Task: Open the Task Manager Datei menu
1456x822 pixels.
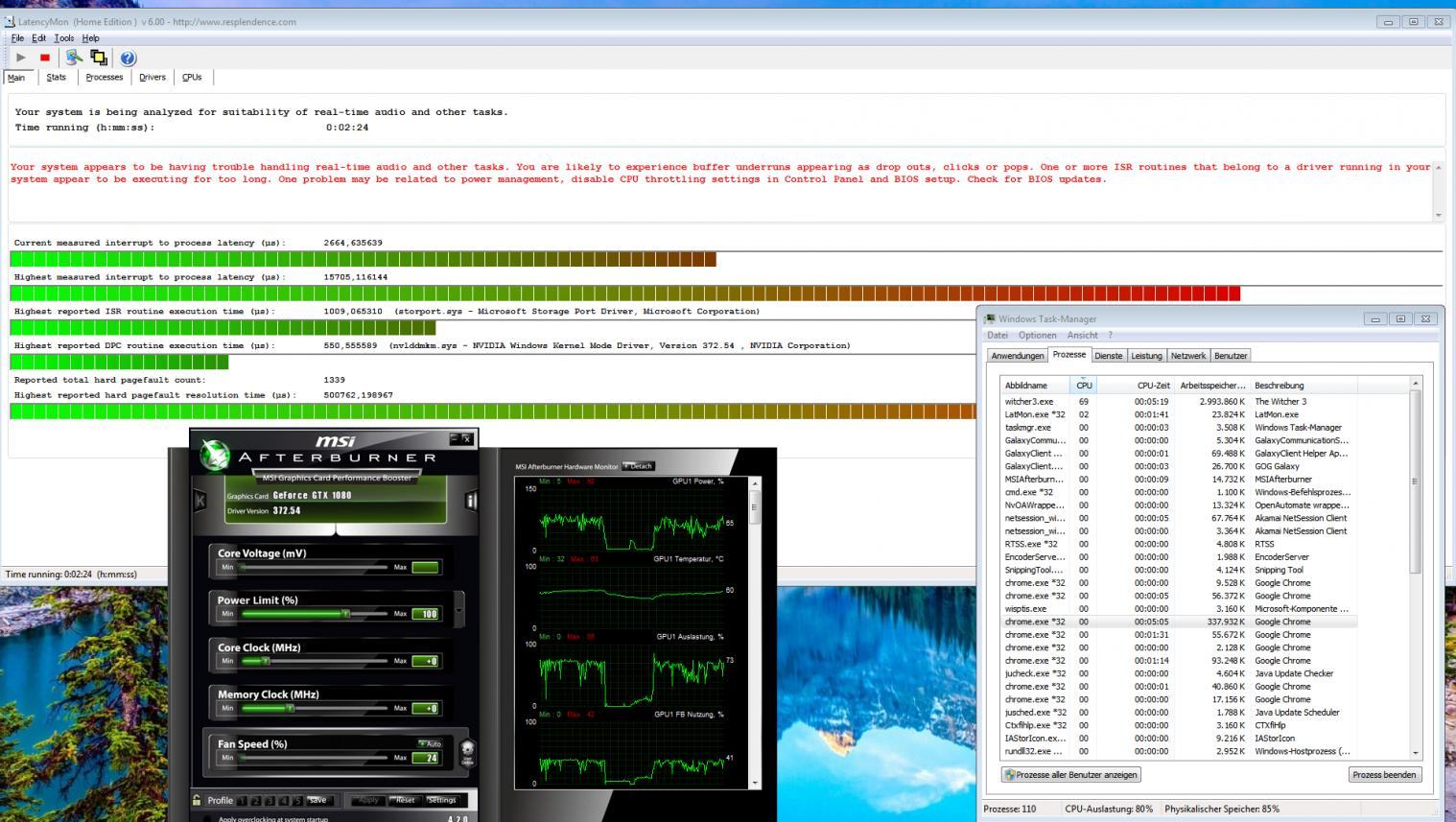Action: [x=998, y=336]
